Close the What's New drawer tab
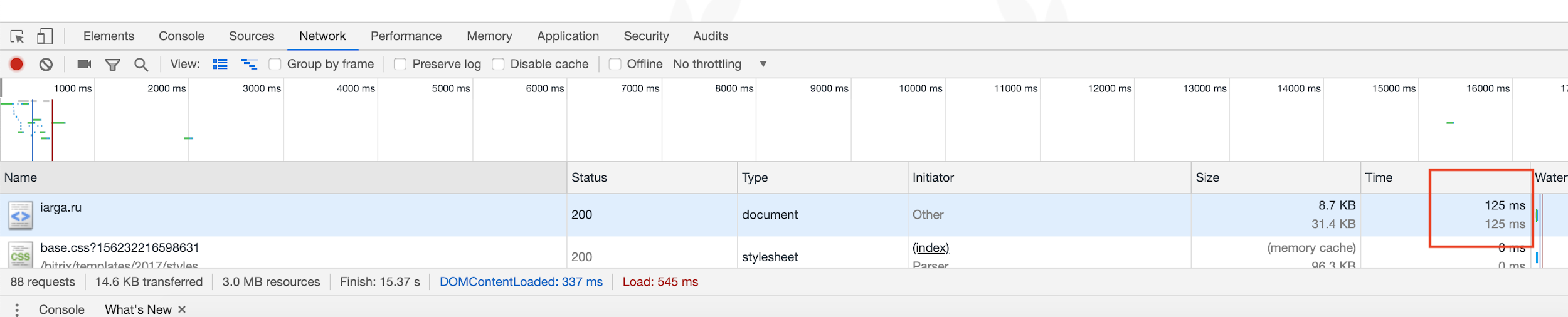1568x317 pixels. point(182,309)
